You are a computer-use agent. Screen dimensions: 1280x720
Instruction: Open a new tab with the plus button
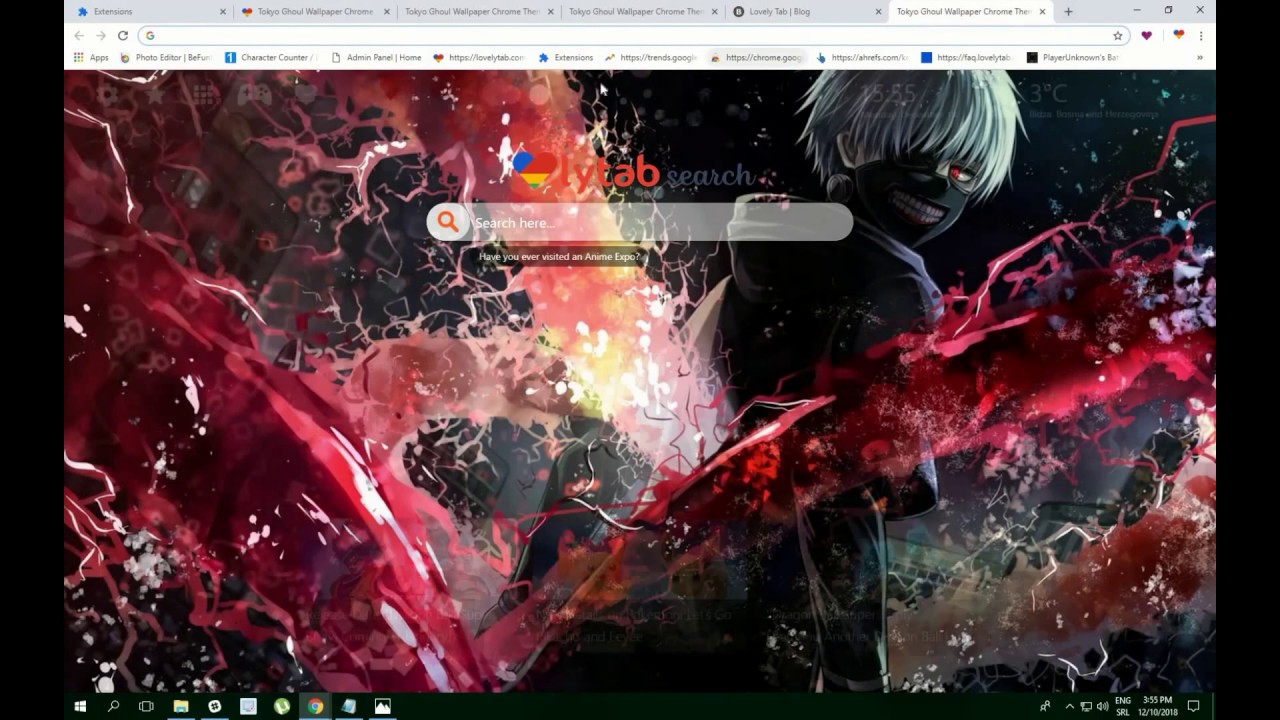(x=1068, y=12)
